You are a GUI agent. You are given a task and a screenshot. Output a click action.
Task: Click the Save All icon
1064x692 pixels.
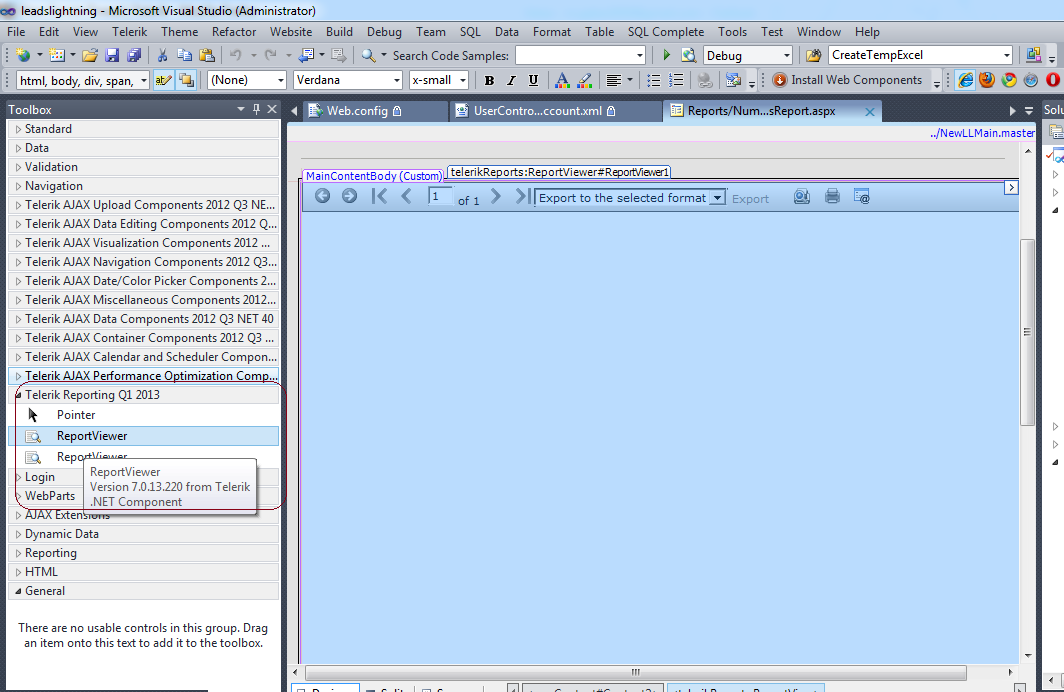tap(134, 56)
